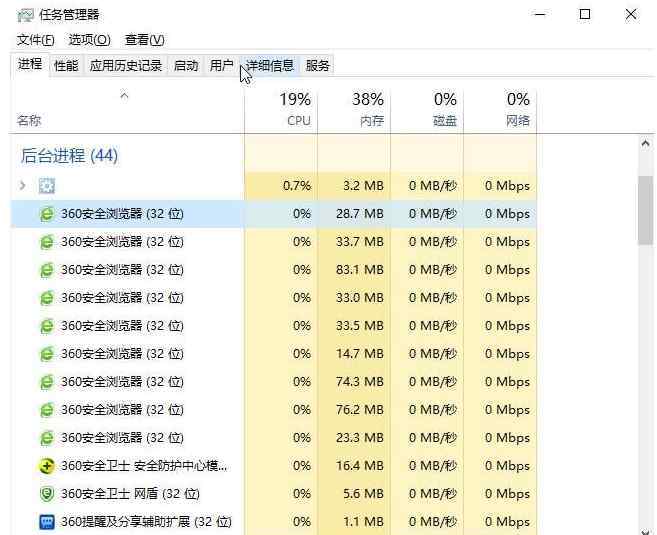Click the 5.6 MB memory cell
657x535 pixels.
click(354, 494)
